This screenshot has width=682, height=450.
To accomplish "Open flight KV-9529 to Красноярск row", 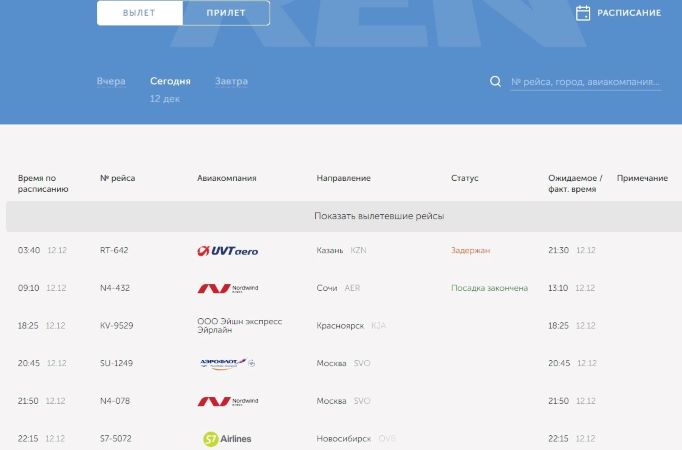I will pyautogui.click(x=116, y=326).
